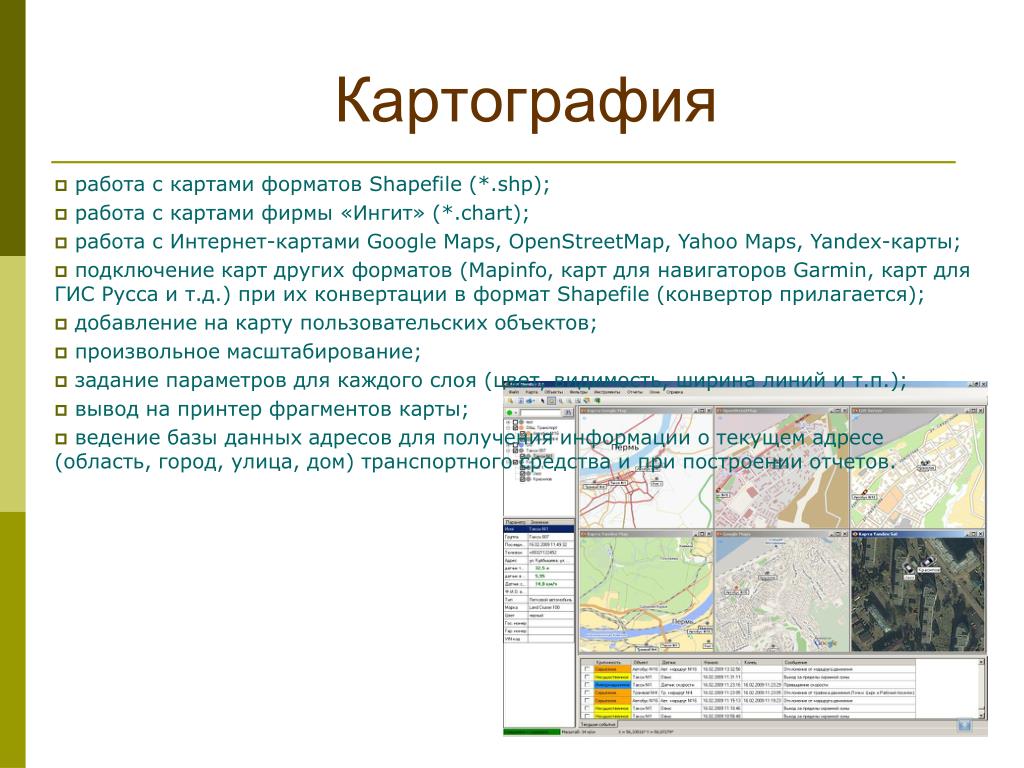Viewport: 1024px width, 768px height.
Task: Click the highlighted rectangle zoom tool
Action: tap(551, 401)
